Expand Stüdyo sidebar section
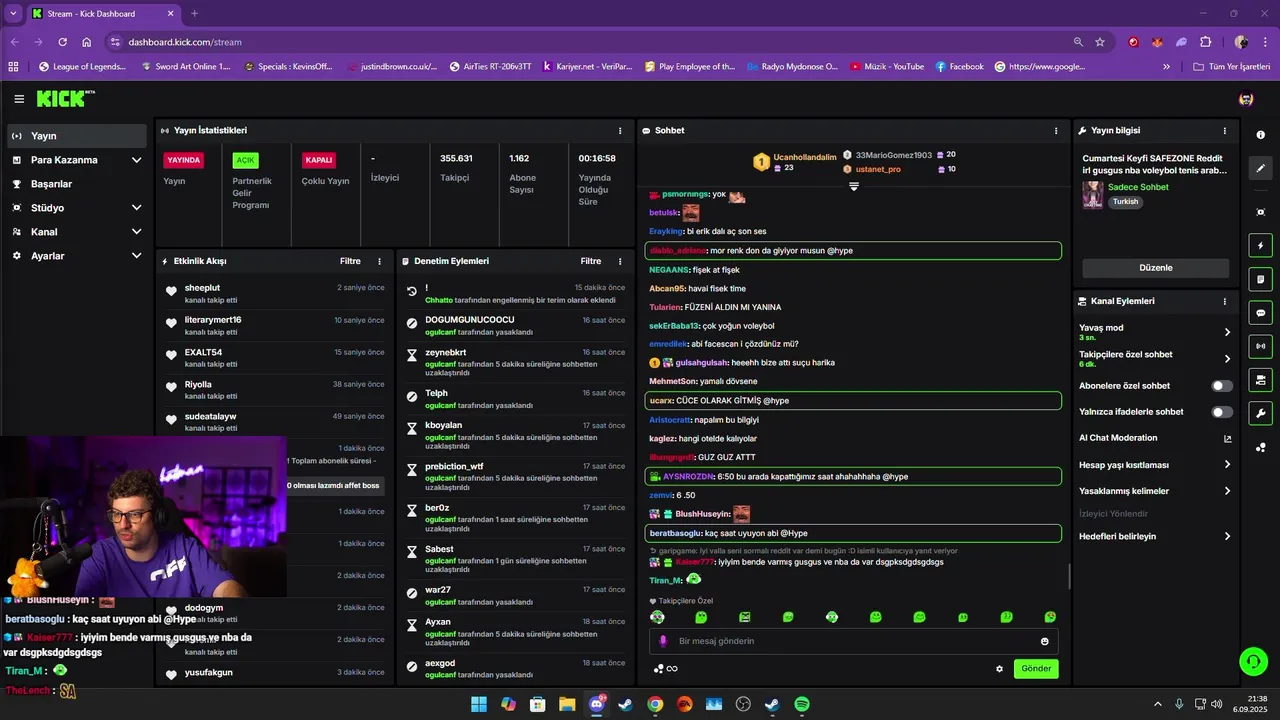 (136, 208)
